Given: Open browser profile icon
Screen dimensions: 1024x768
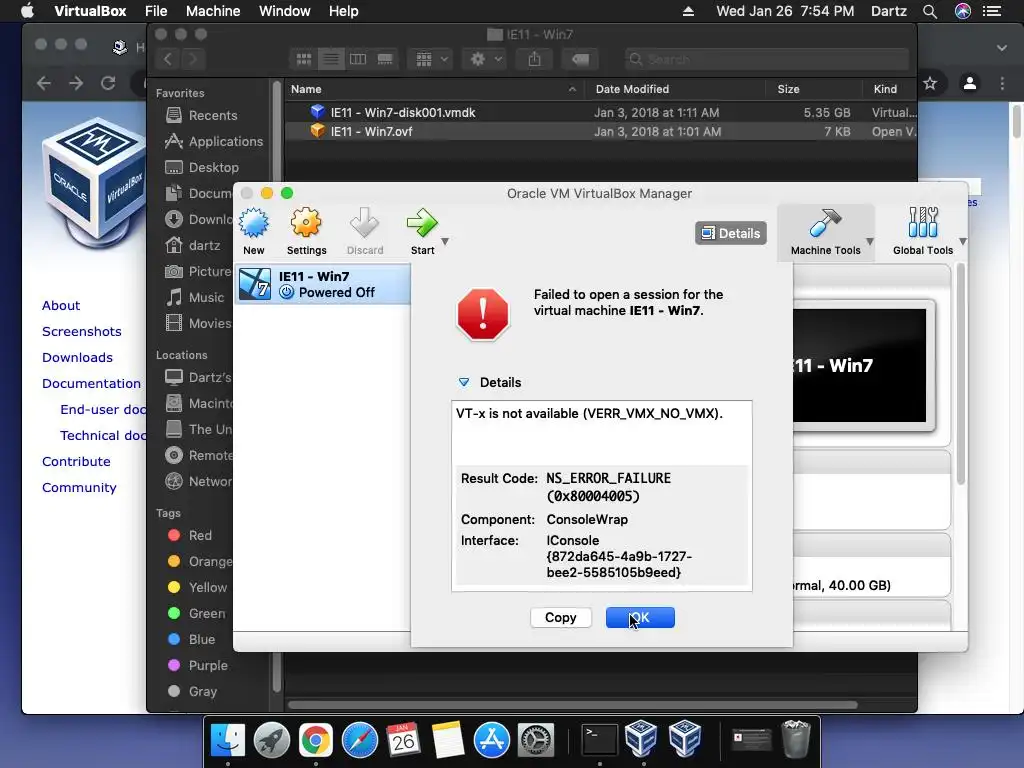Looking at the screenshot, I should (970, 83).
